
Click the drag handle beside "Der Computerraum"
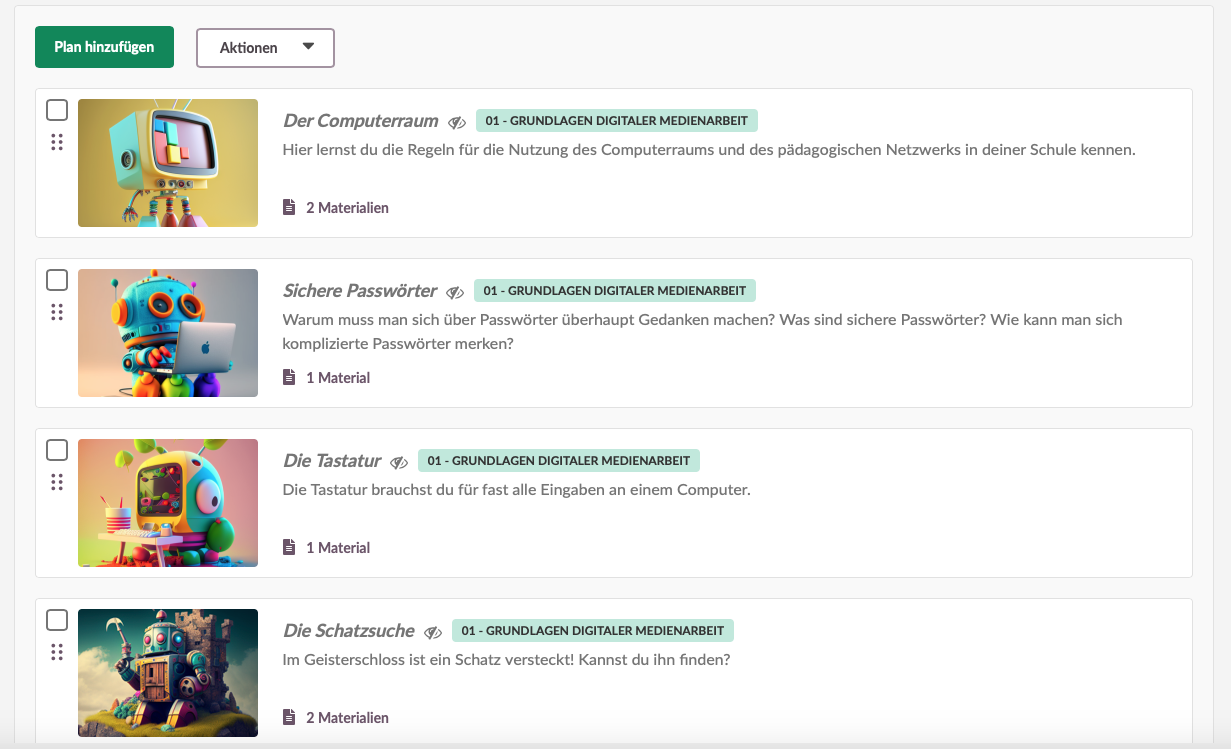click(x=57, y=143)
